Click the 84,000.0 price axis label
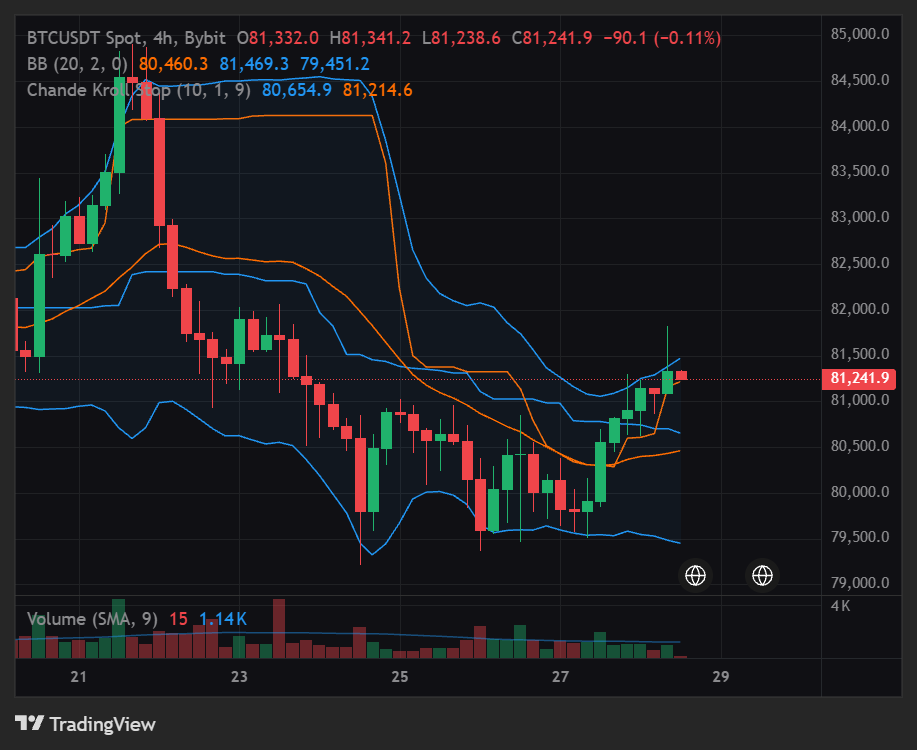This screenshot has height=750, width=917. 860,126
